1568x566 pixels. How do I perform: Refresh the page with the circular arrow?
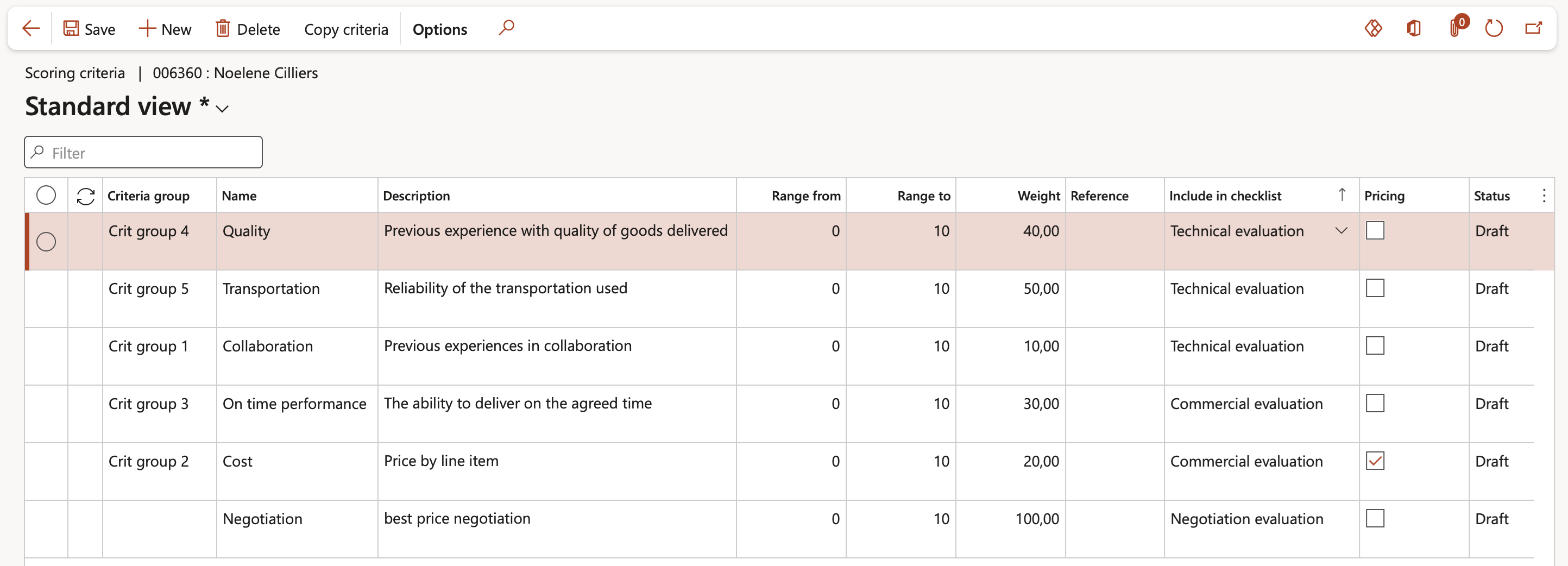[1494, 29]
